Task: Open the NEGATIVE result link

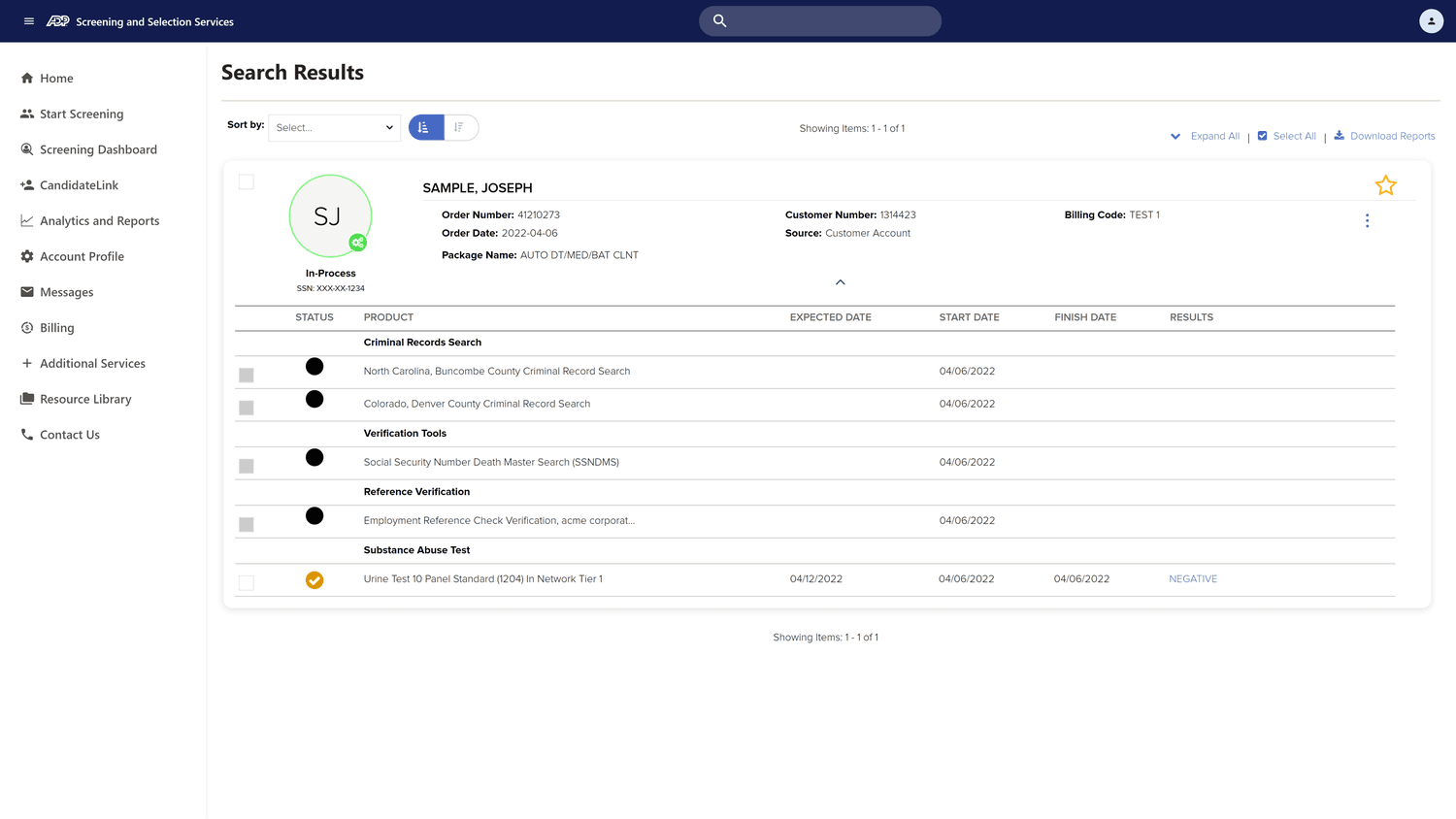Action: coord(1193,578)
